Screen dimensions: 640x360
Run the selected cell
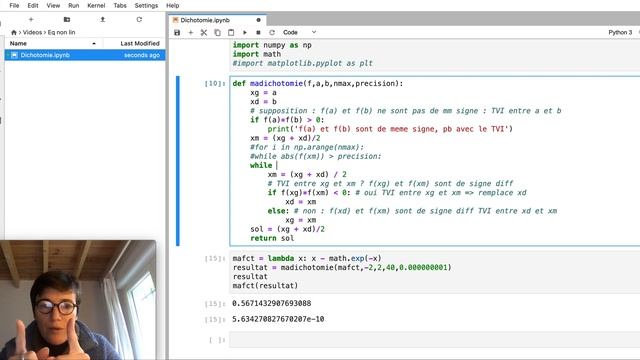click(x=245, y=32)
